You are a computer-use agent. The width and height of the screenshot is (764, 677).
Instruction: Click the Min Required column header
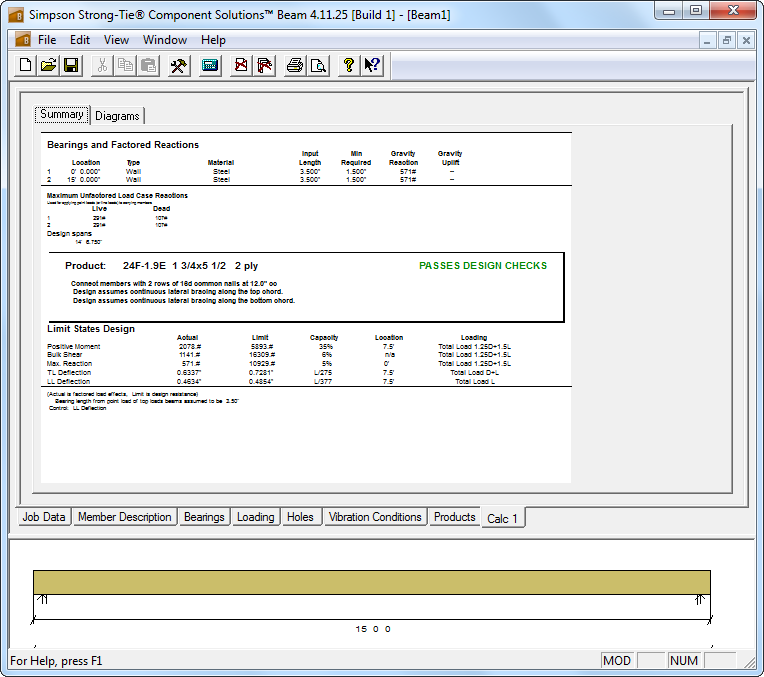pyautogui.click(x=356, y=158)
